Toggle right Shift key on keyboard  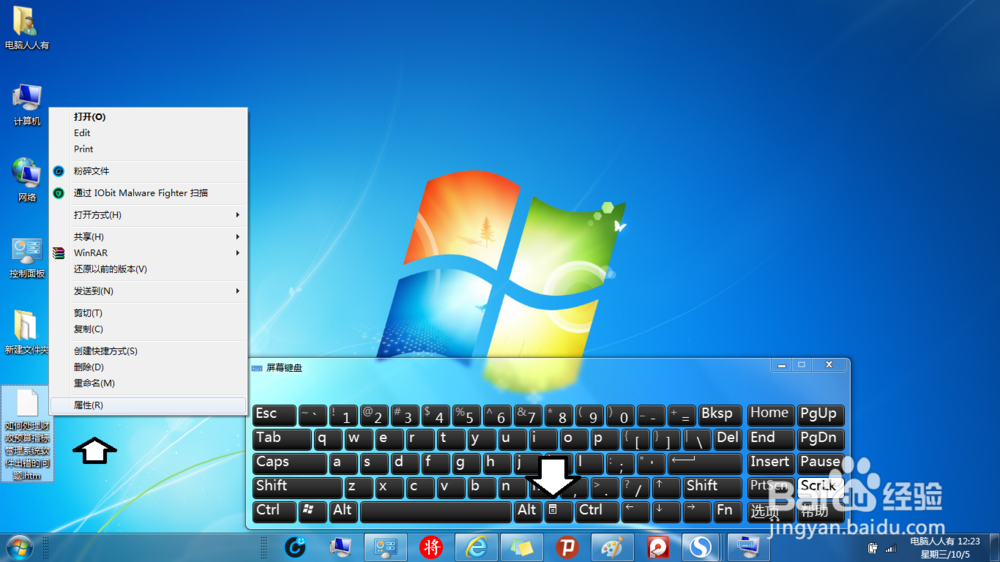(x=712, y=486)
